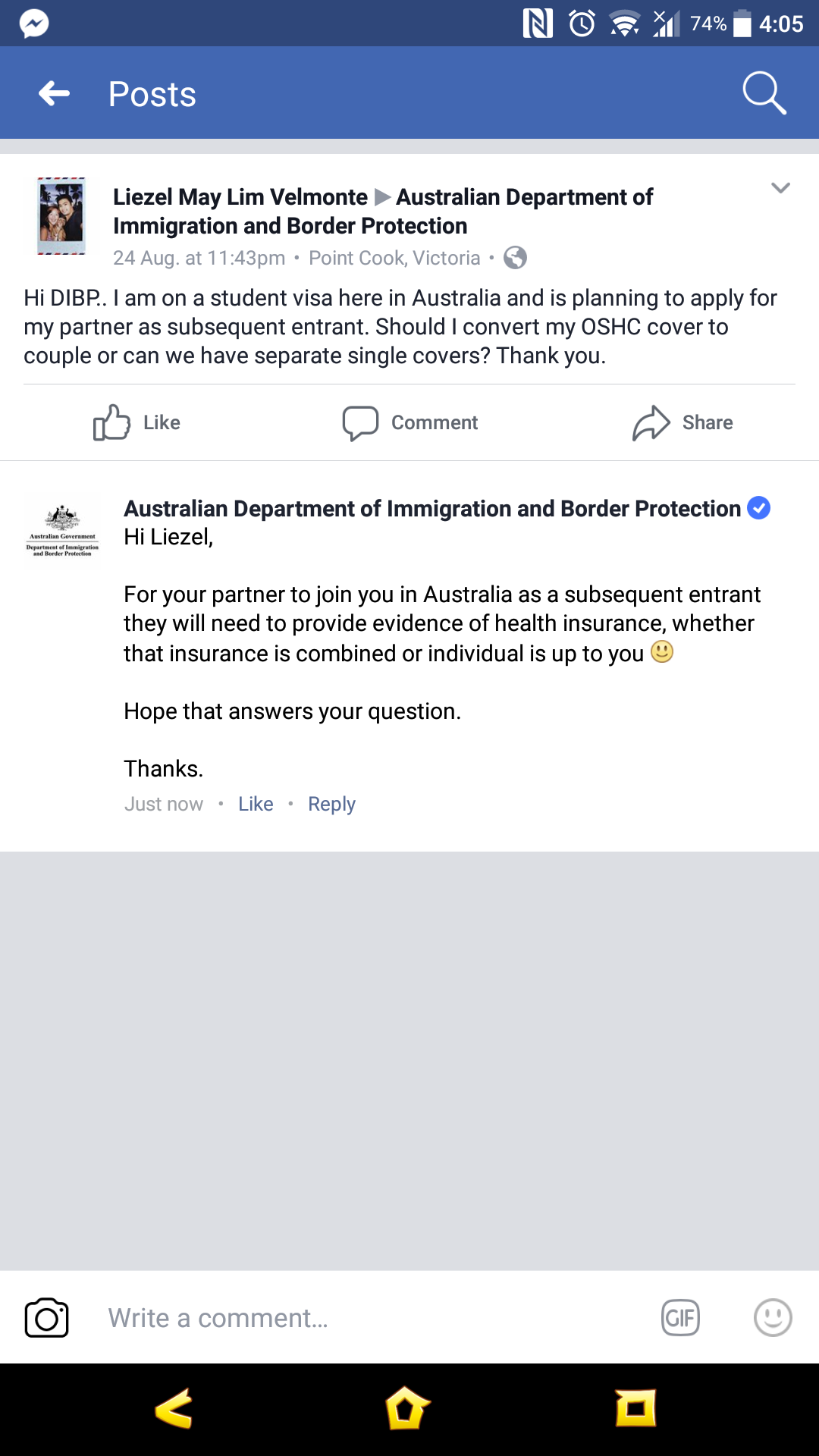Share the post

[x=683, y=422]
